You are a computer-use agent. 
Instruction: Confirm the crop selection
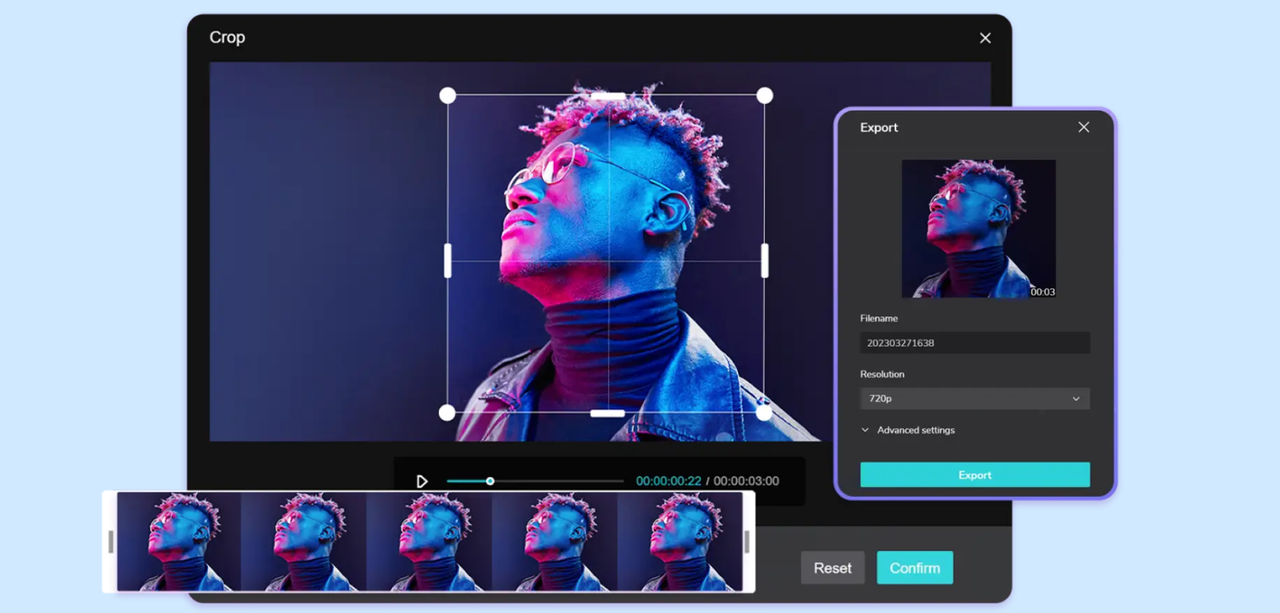pyautogui.click(x=914, y=568)
